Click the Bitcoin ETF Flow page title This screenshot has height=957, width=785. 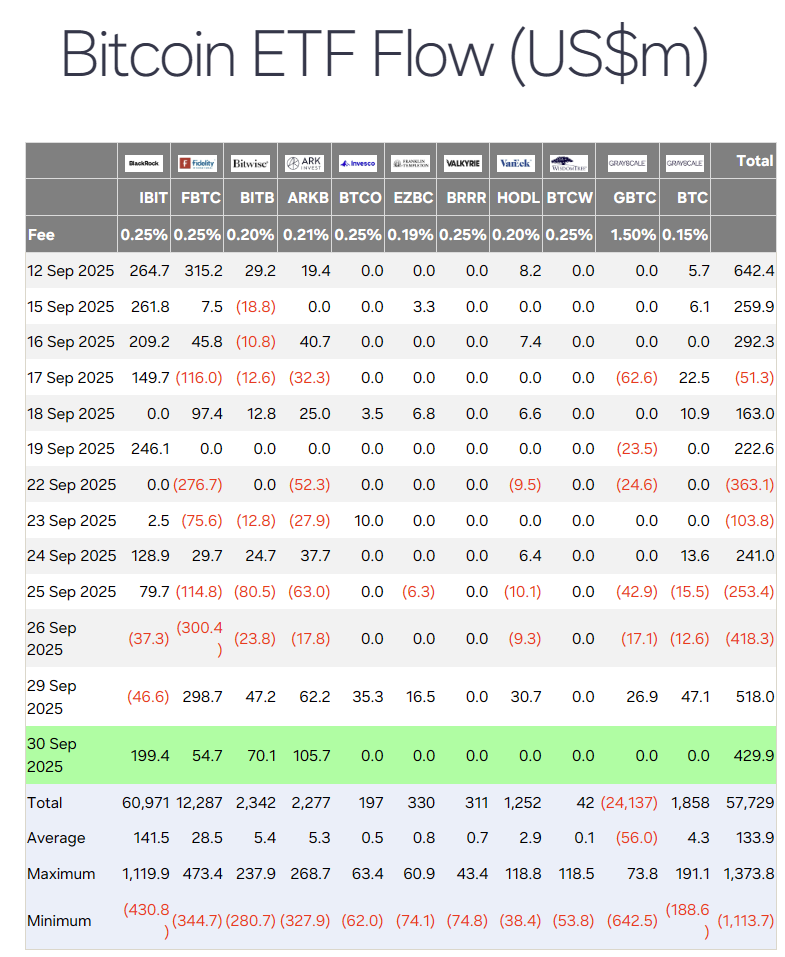(x=384, y=55)
